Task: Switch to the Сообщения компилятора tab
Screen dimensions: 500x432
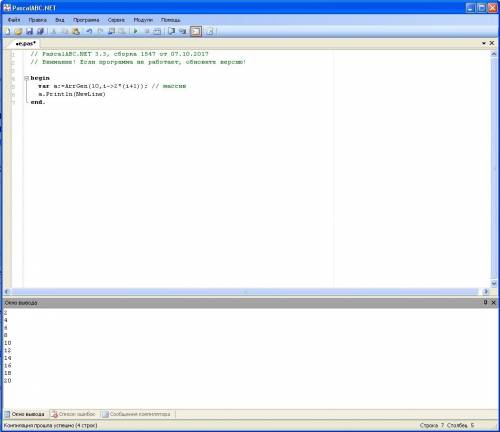Action: pos(137,414)
